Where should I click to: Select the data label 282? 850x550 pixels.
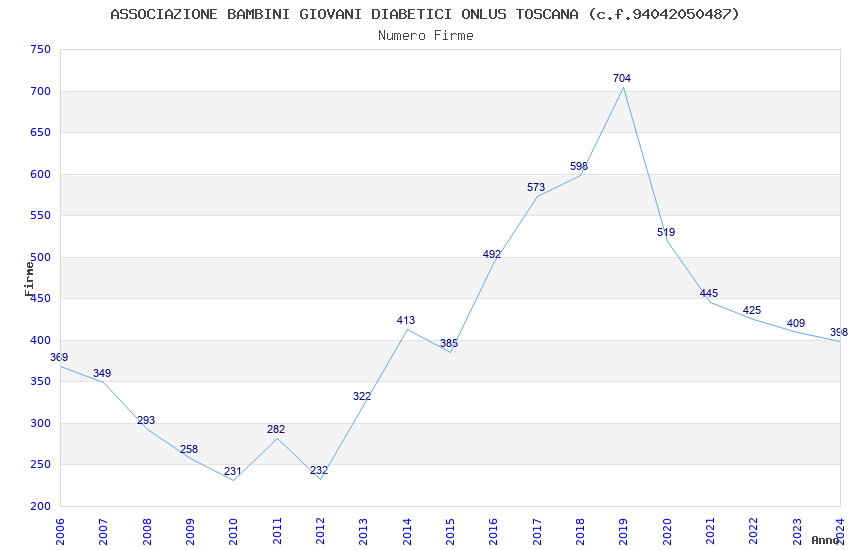(x=276, y=429)
